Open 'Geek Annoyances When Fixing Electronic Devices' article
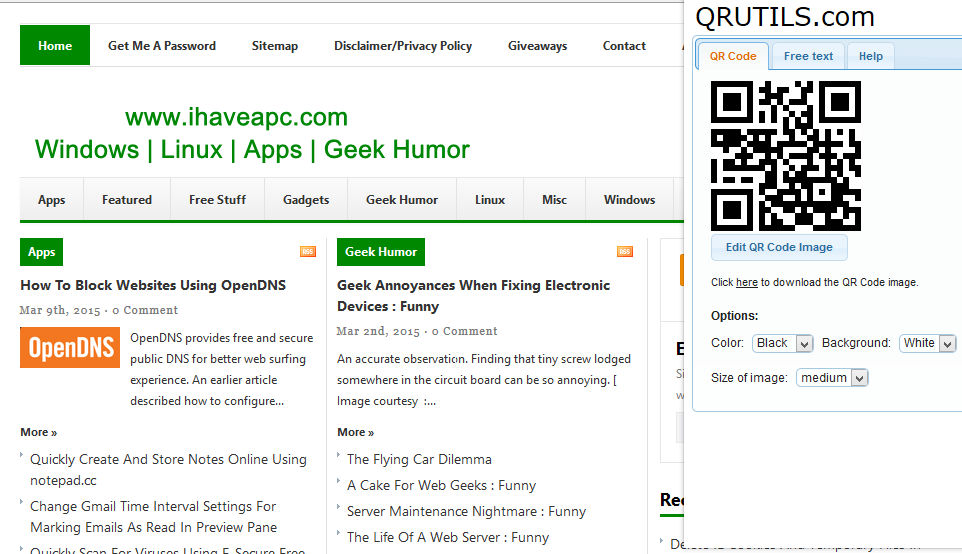Screen dimensions: 962x554 (x=474, y=296)
